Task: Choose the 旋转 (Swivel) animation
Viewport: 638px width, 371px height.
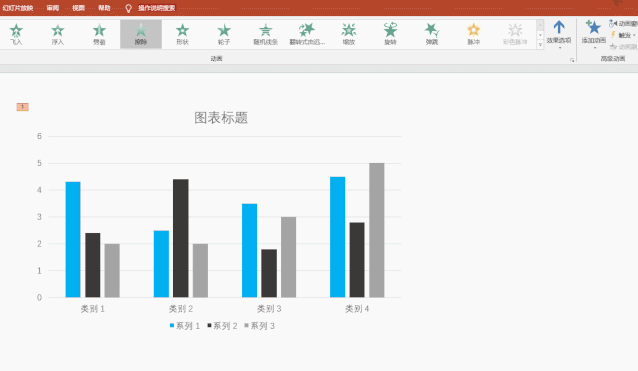Action: 390,34
